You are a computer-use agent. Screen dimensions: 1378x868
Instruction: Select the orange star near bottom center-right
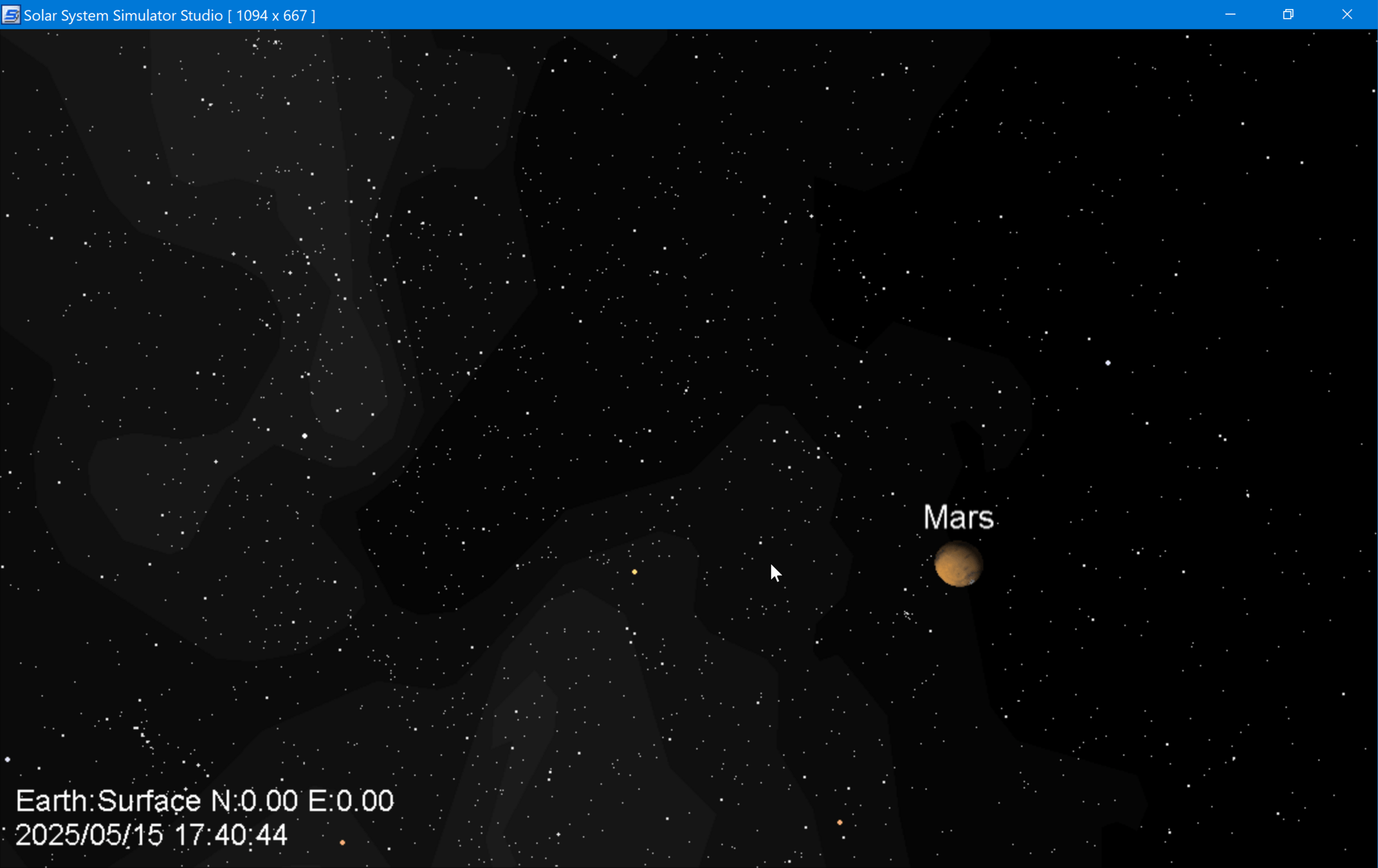click(840, 822)
